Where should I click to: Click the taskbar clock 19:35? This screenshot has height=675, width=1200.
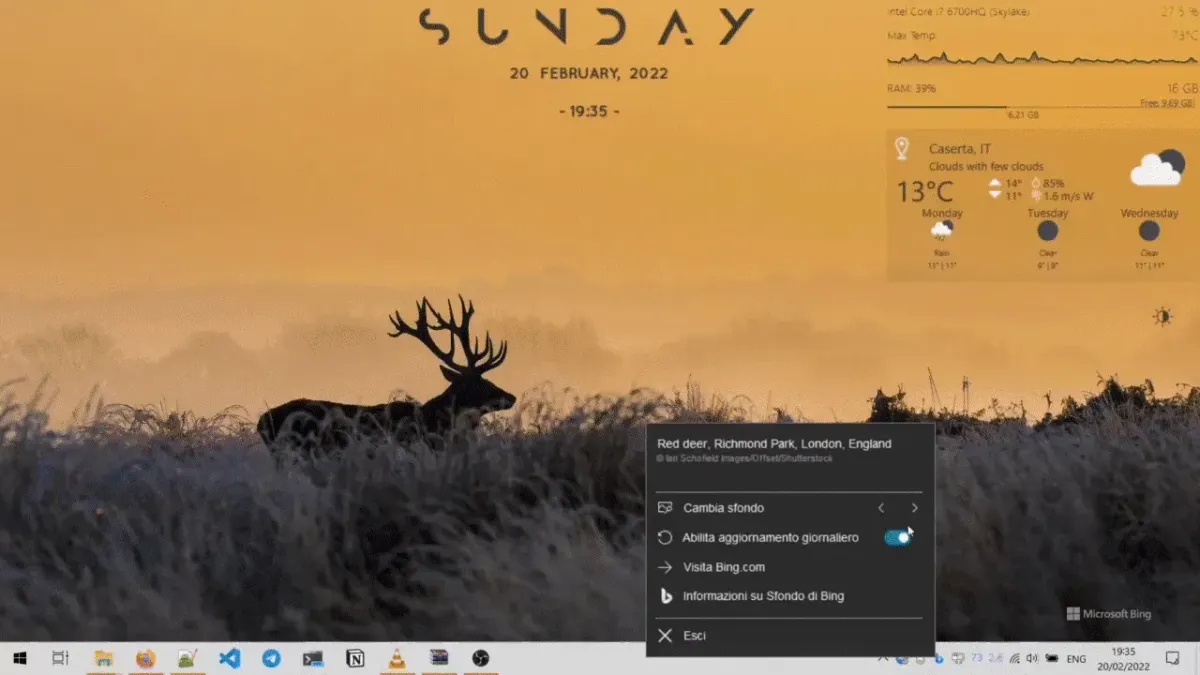pos(1123,651)
